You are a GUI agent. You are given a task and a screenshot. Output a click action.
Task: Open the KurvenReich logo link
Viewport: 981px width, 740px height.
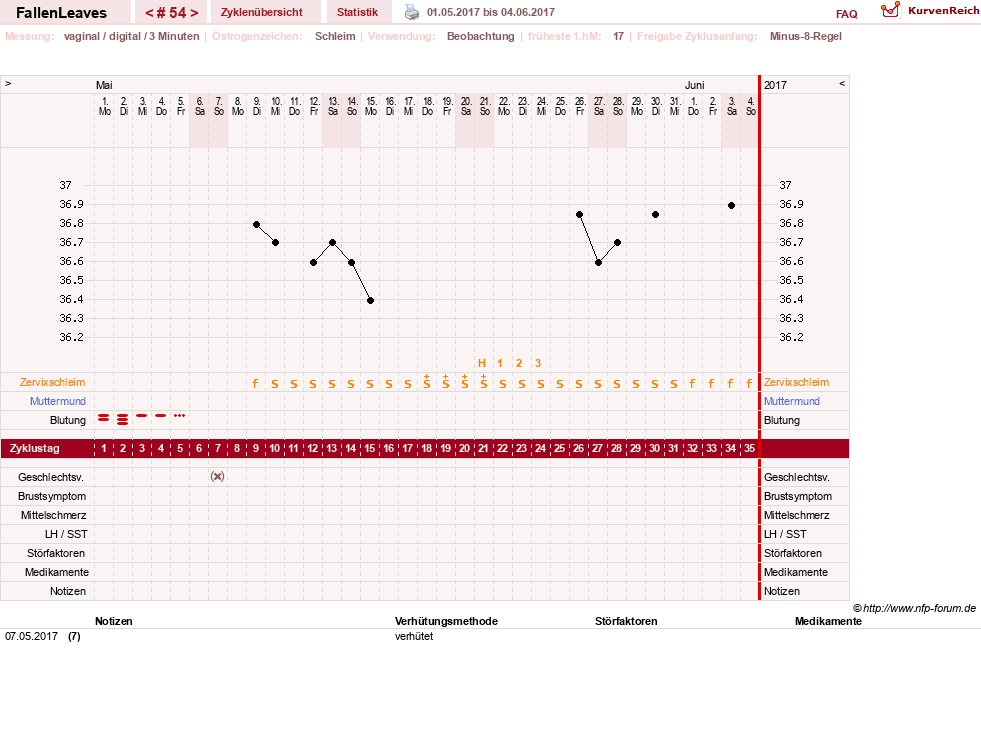coord(890,10)
